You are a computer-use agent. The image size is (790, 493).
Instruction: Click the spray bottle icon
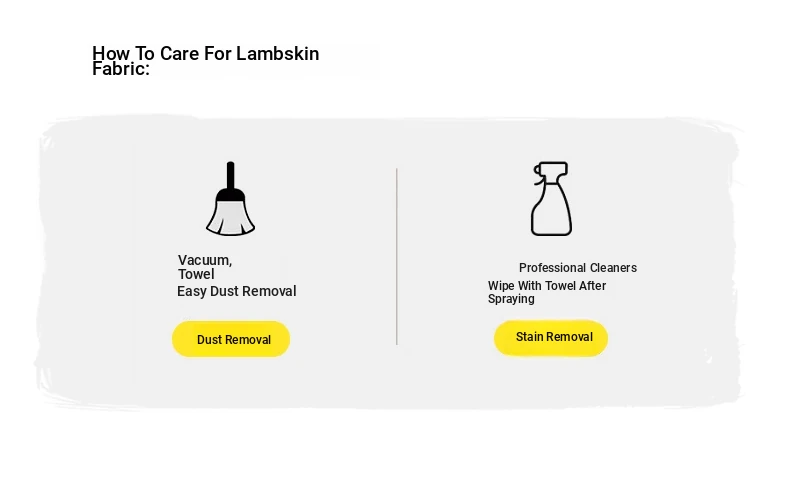(551, 198)
